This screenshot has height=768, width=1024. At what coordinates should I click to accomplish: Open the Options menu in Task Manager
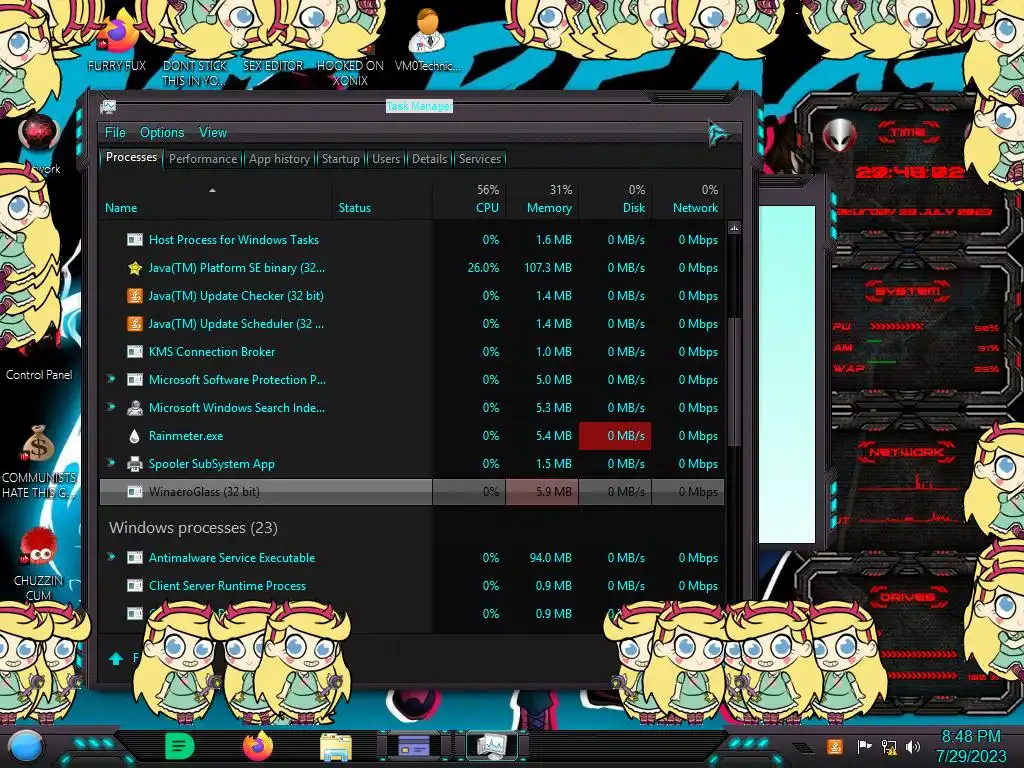(x=162, y=133)
